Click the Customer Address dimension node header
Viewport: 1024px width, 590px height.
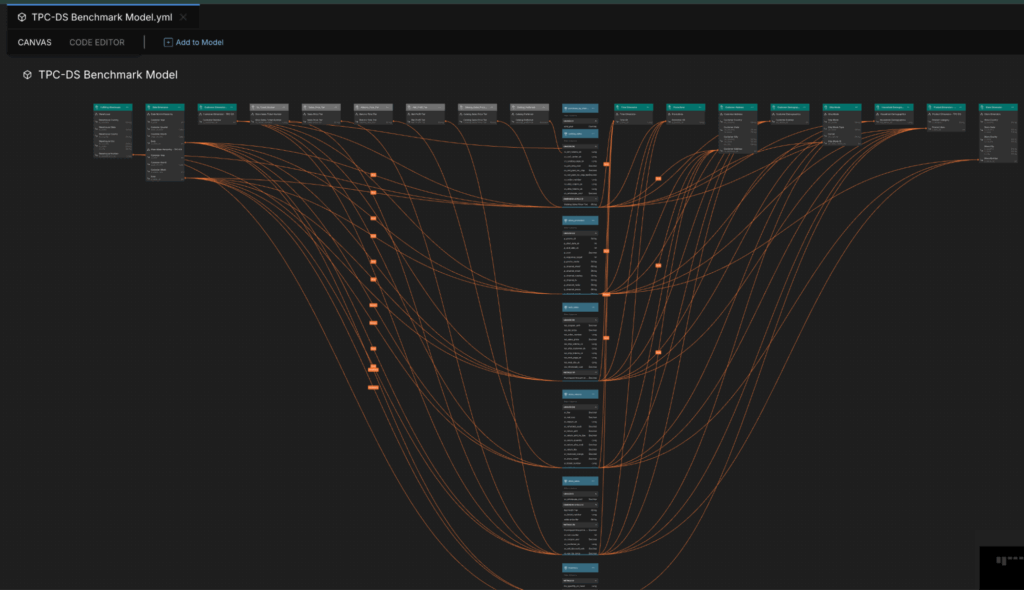click(738, 107)
